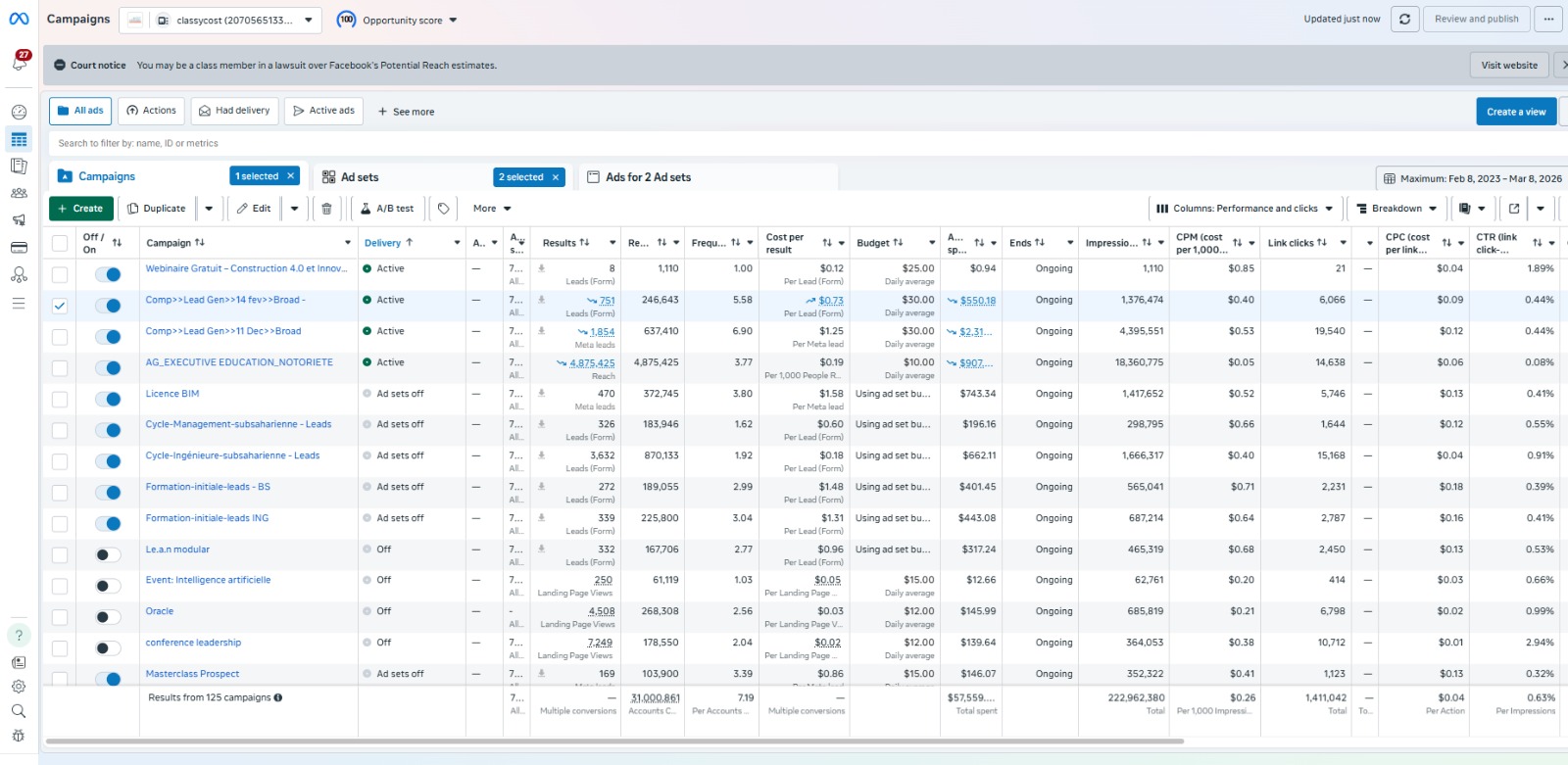1568x765 pixels.
Task: Turn on the Oracle campaign switch
Action: [x=108, y=617]
